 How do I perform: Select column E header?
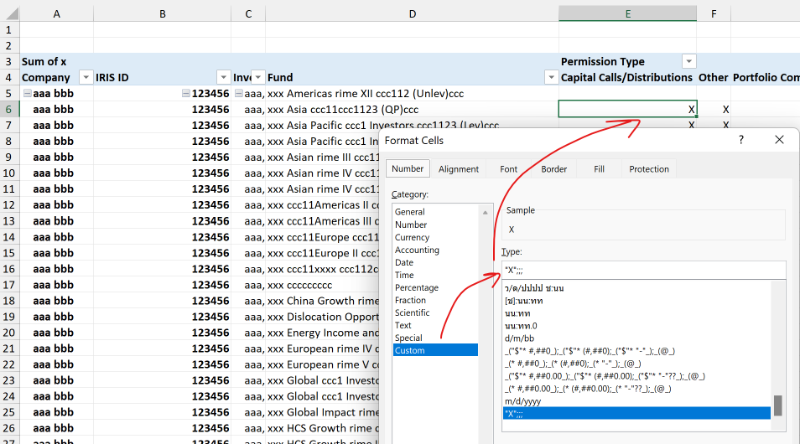coord(627,13)
